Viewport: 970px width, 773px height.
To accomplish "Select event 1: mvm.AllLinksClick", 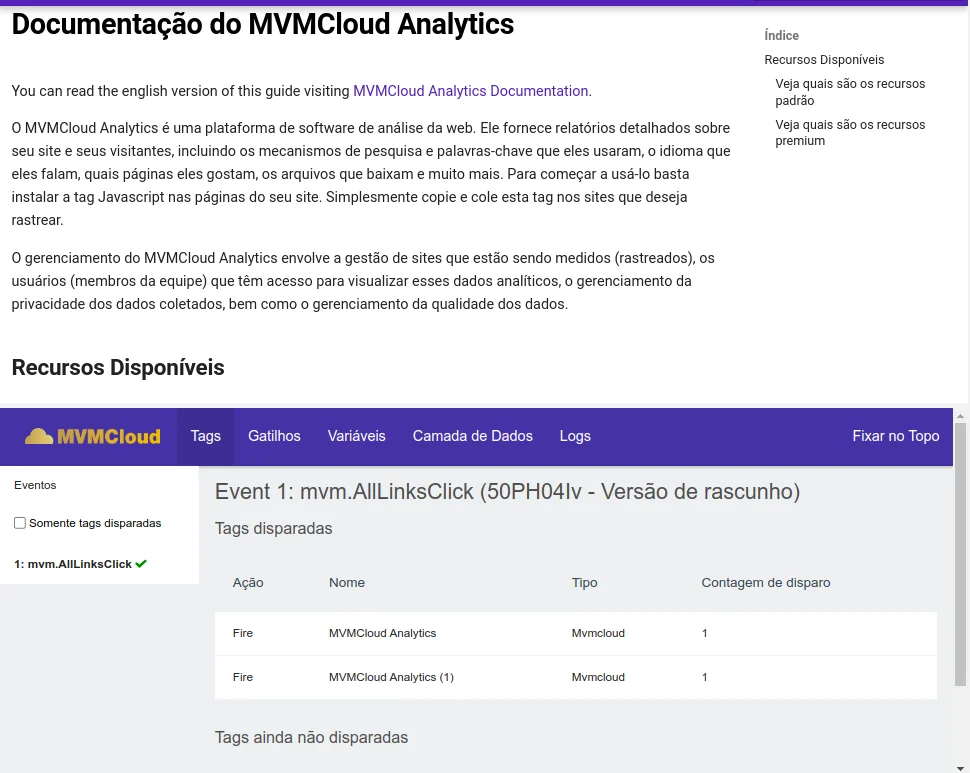I will pos(73,564).
